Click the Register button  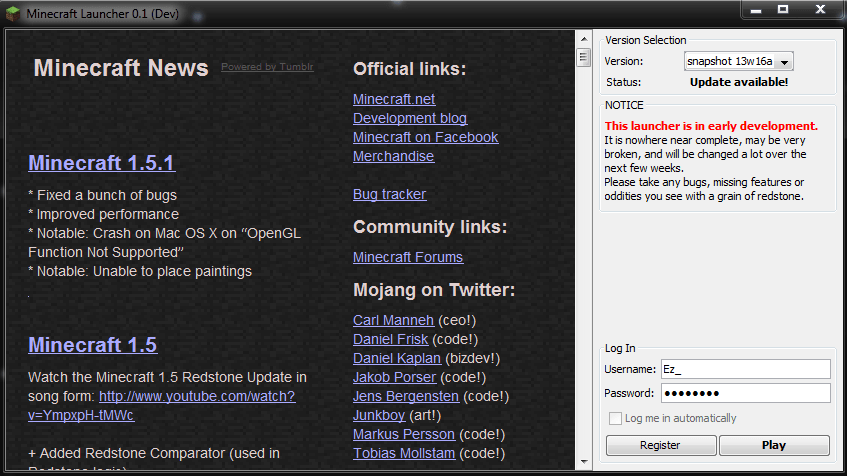pos(661,445)
